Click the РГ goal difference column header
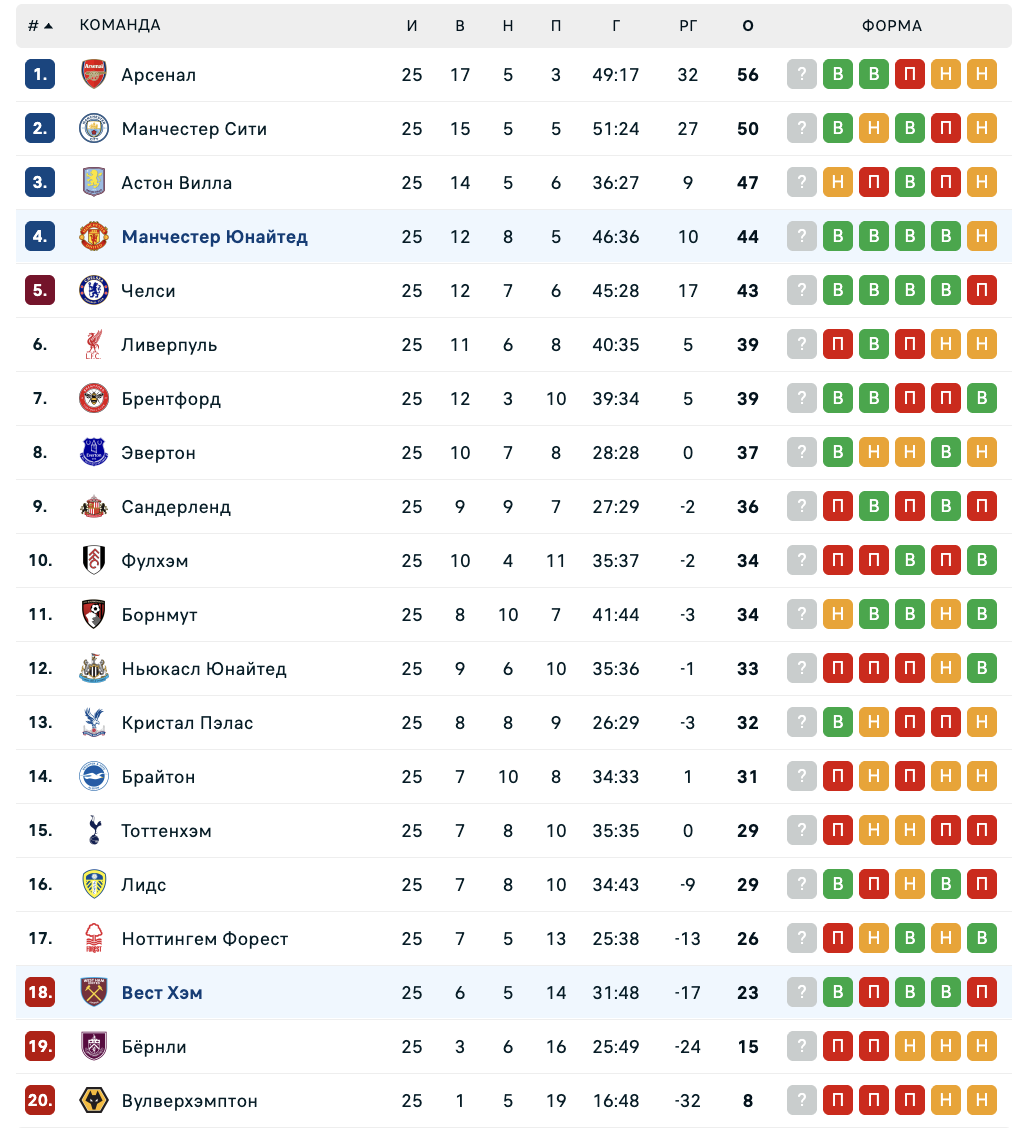Image resolution: width=1030 pixels, height=1136 pixels. pyautogui.click(x=688, y=26)
